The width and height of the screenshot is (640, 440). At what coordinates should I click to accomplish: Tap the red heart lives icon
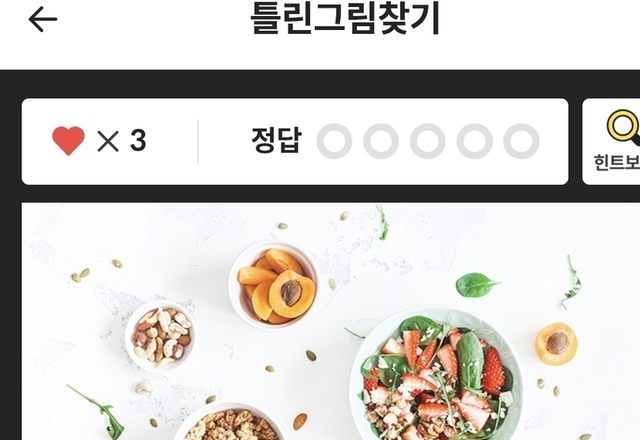[x=69, y=141]
